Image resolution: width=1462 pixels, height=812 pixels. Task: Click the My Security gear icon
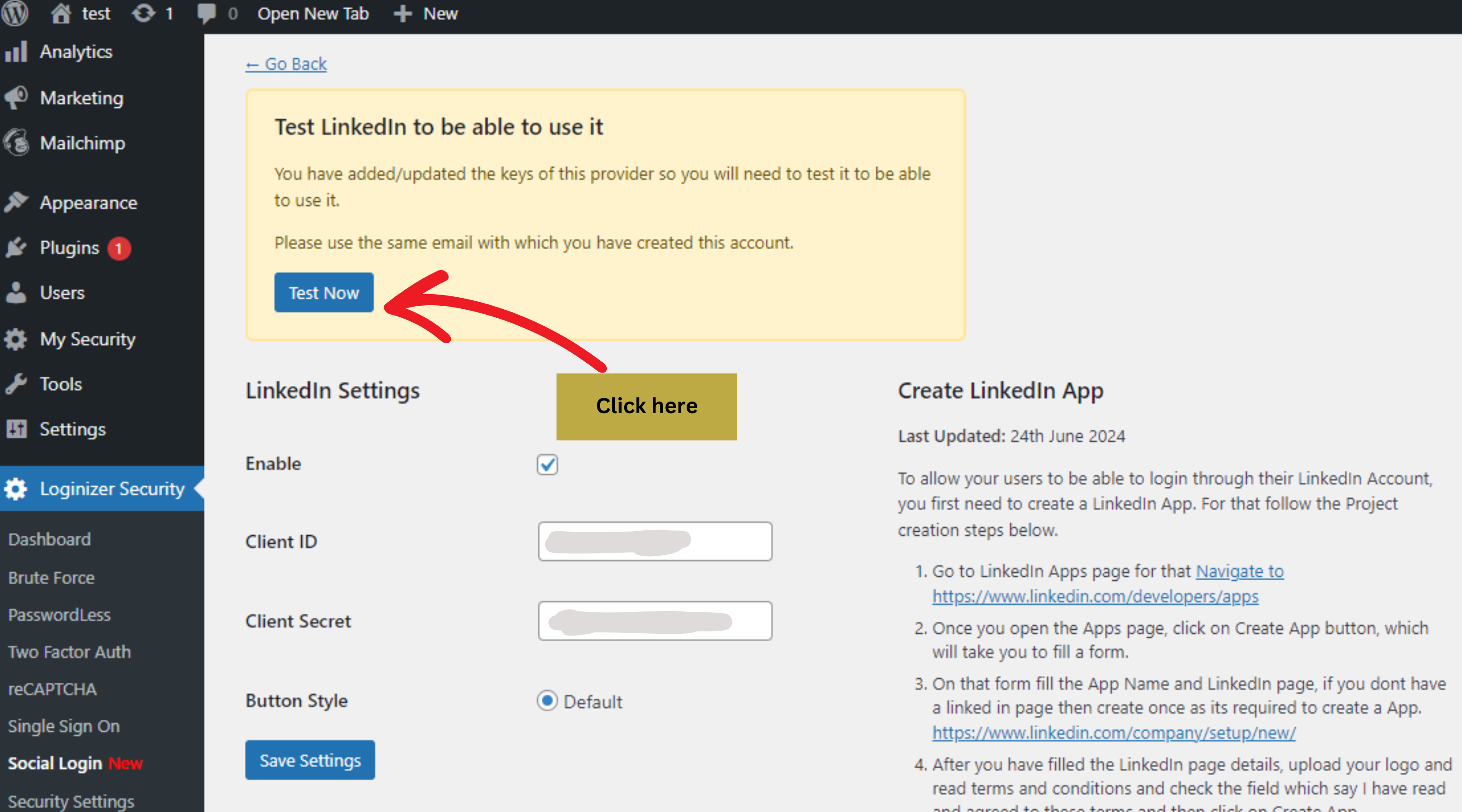point(16,339)
